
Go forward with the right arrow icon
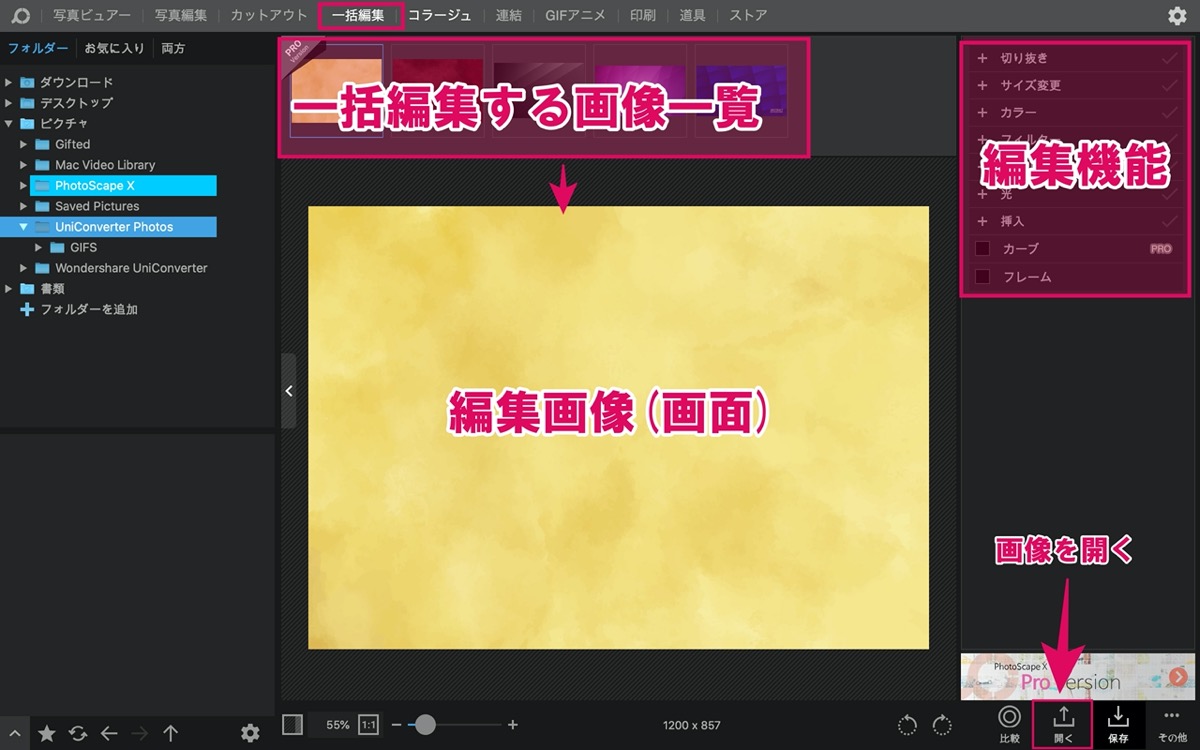tap(140, 733)
